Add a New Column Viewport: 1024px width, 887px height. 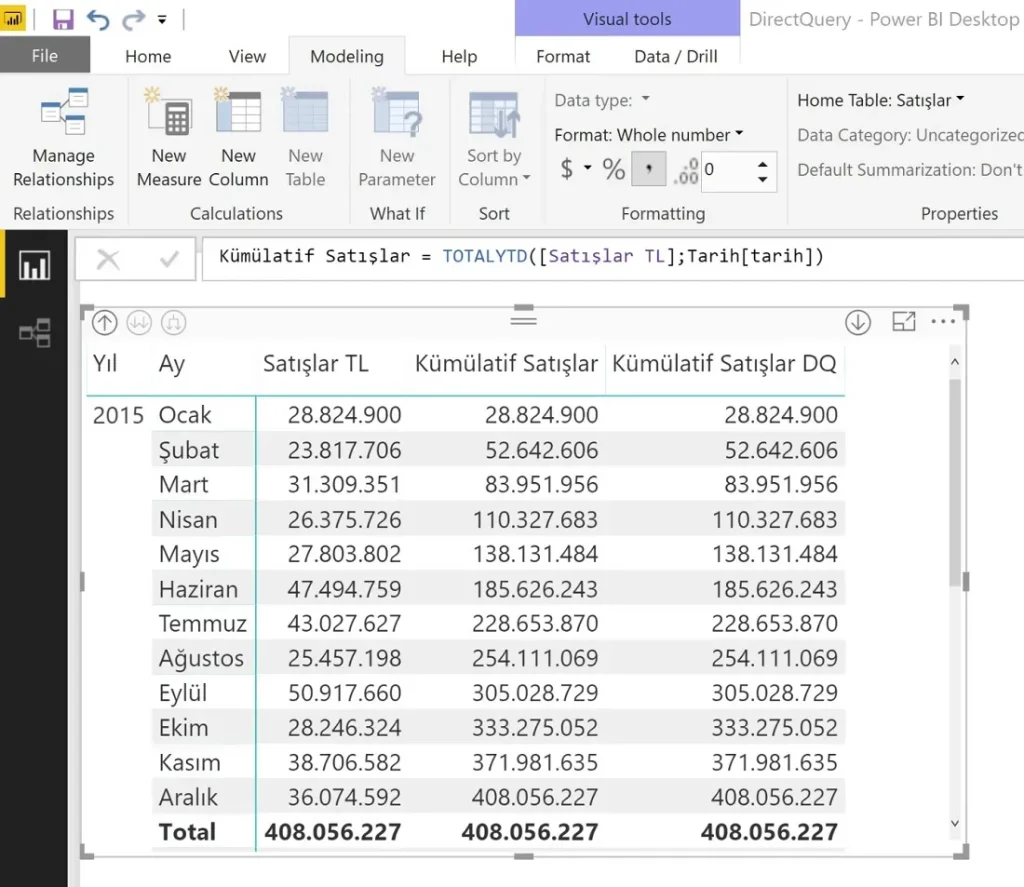pos(238,138)
